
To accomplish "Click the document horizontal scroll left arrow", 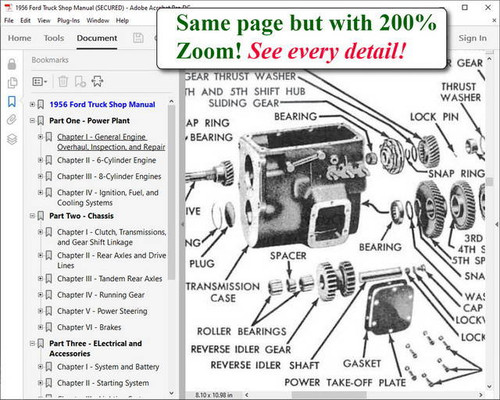I will (247, 395).
